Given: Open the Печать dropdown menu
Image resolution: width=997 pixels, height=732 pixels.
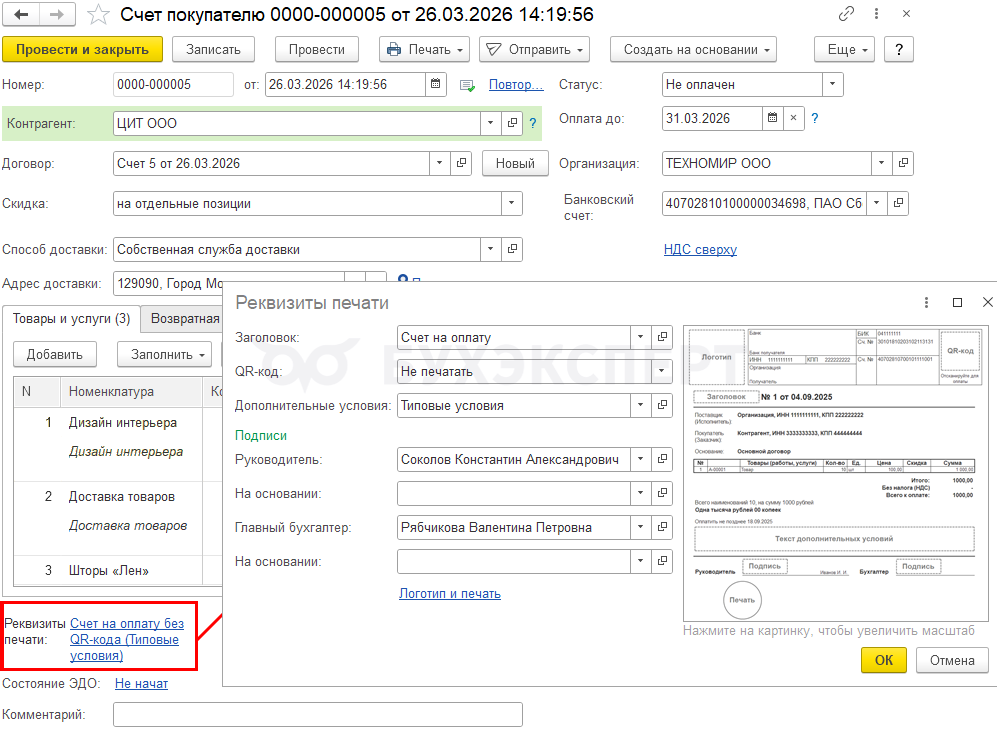Looking at the screenshot, I should pyautogui.click(x=425, y=49).
